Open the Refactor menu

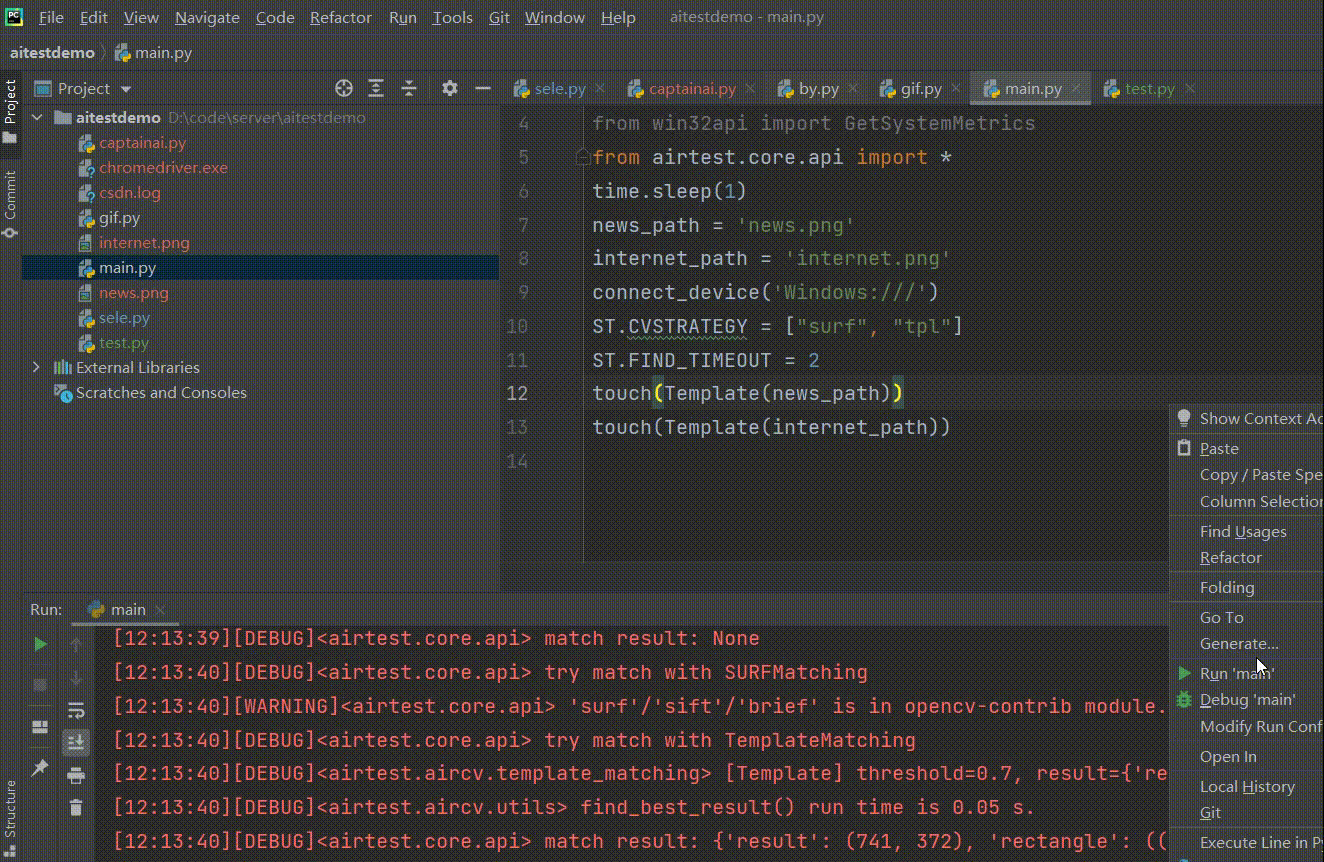click(x=341, y=17)
